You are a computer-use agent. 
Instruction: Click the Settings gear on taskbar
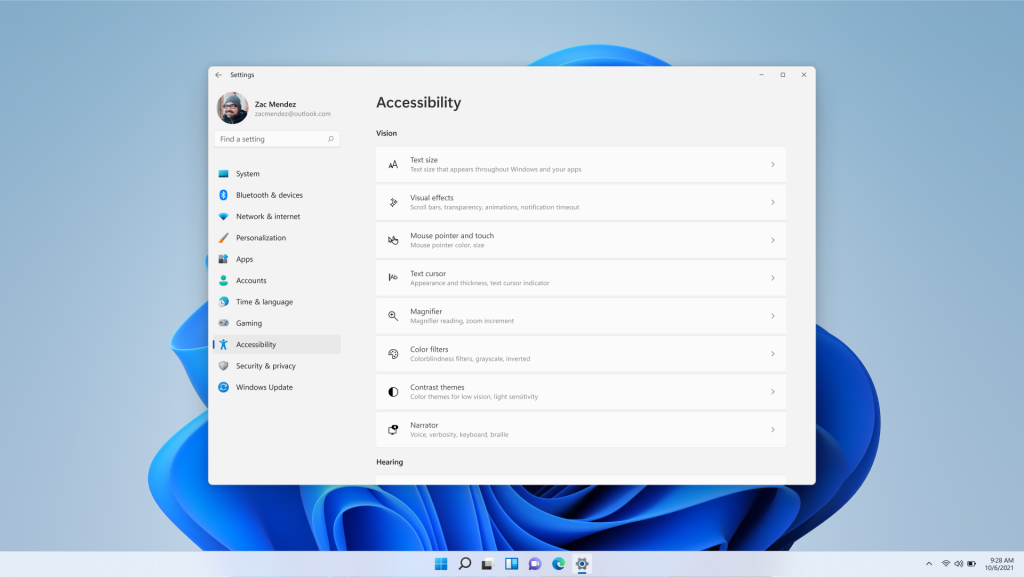(582, 564)
